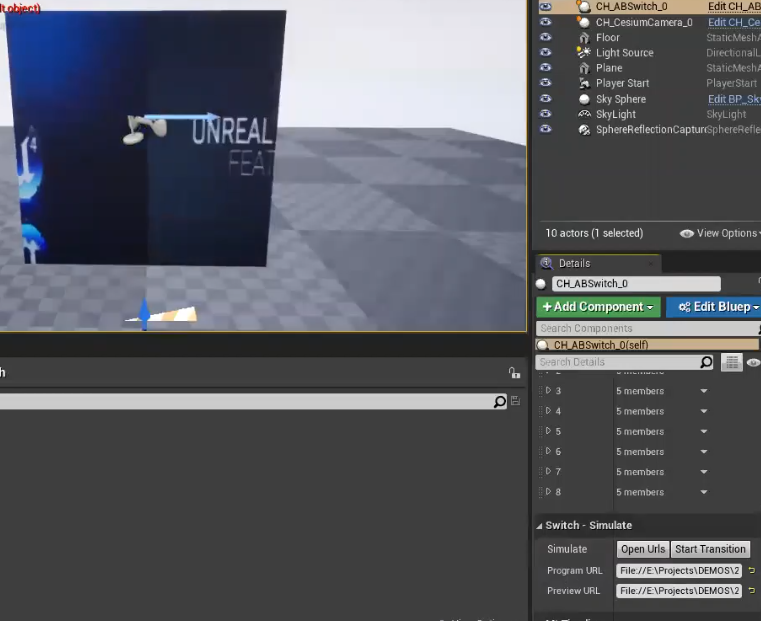761x621 pixels.
Task: Toggle the Floor actor's eye icon
Action: click(x=546, y=37)
